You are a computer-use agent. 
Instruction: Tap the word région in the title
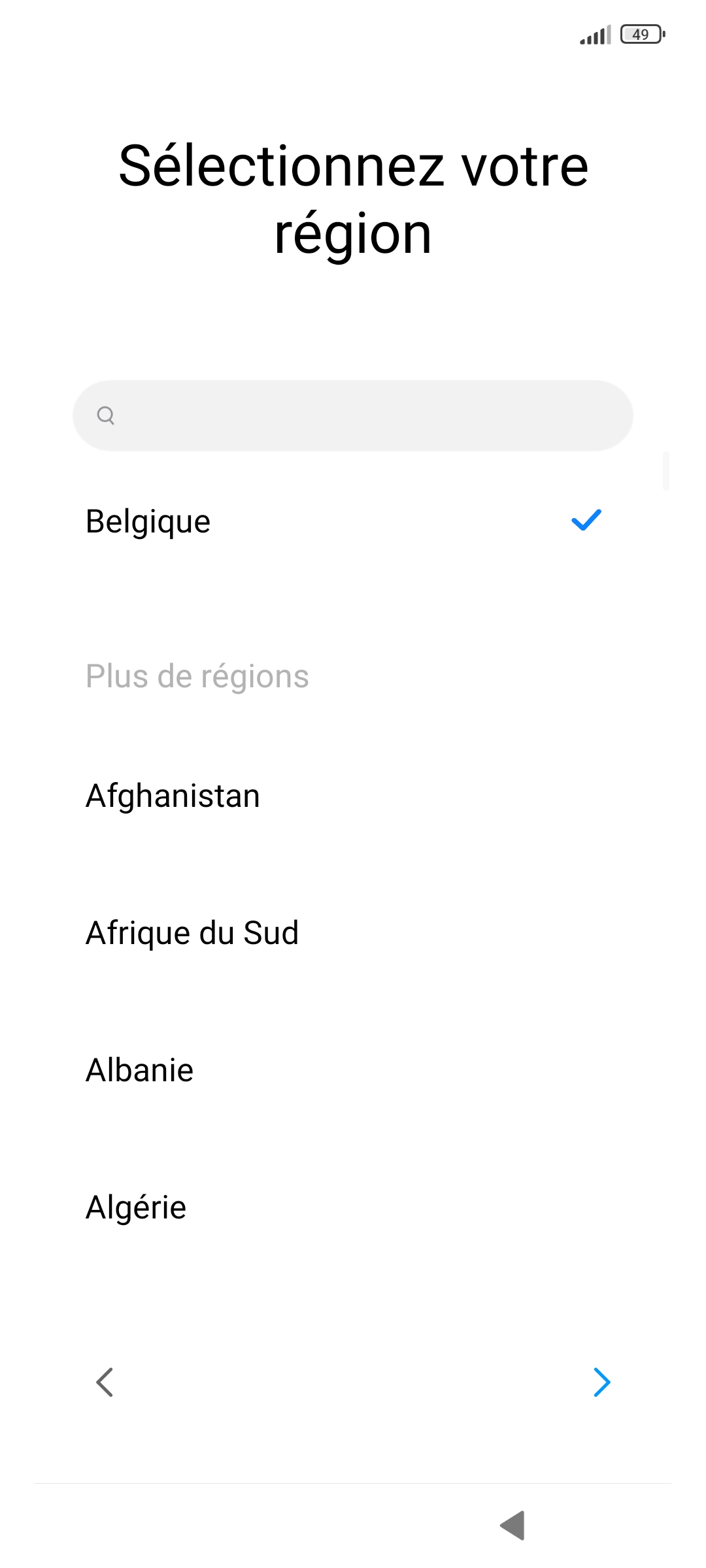[353, 234]
